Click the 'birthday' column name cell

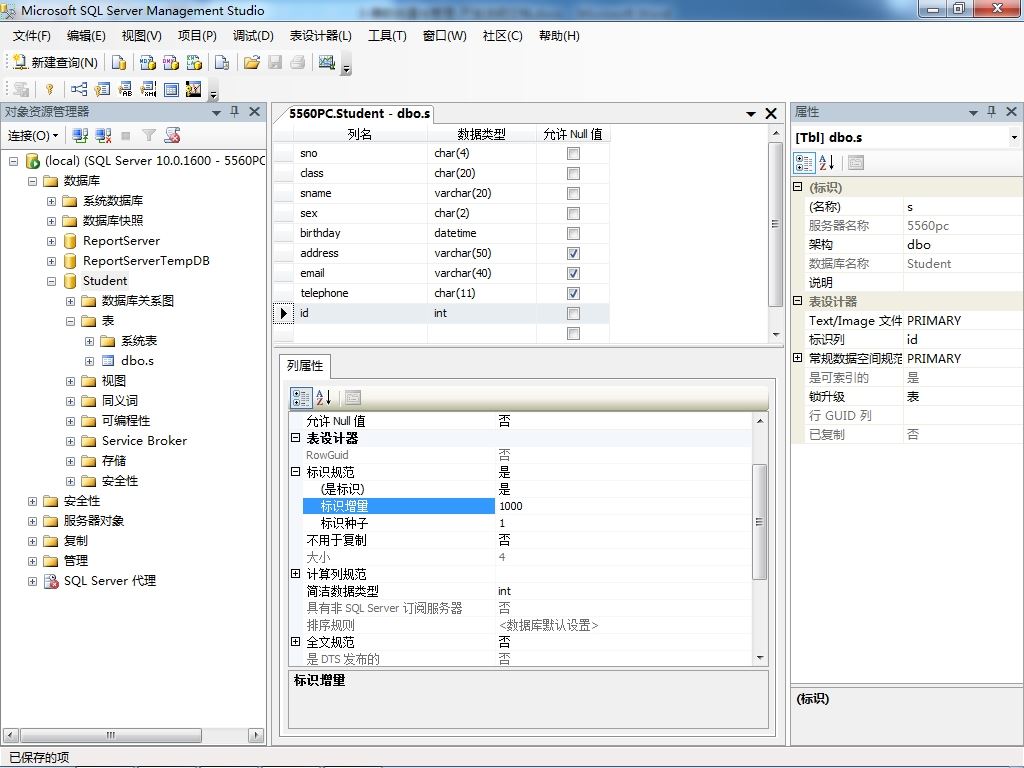(362, 233)
